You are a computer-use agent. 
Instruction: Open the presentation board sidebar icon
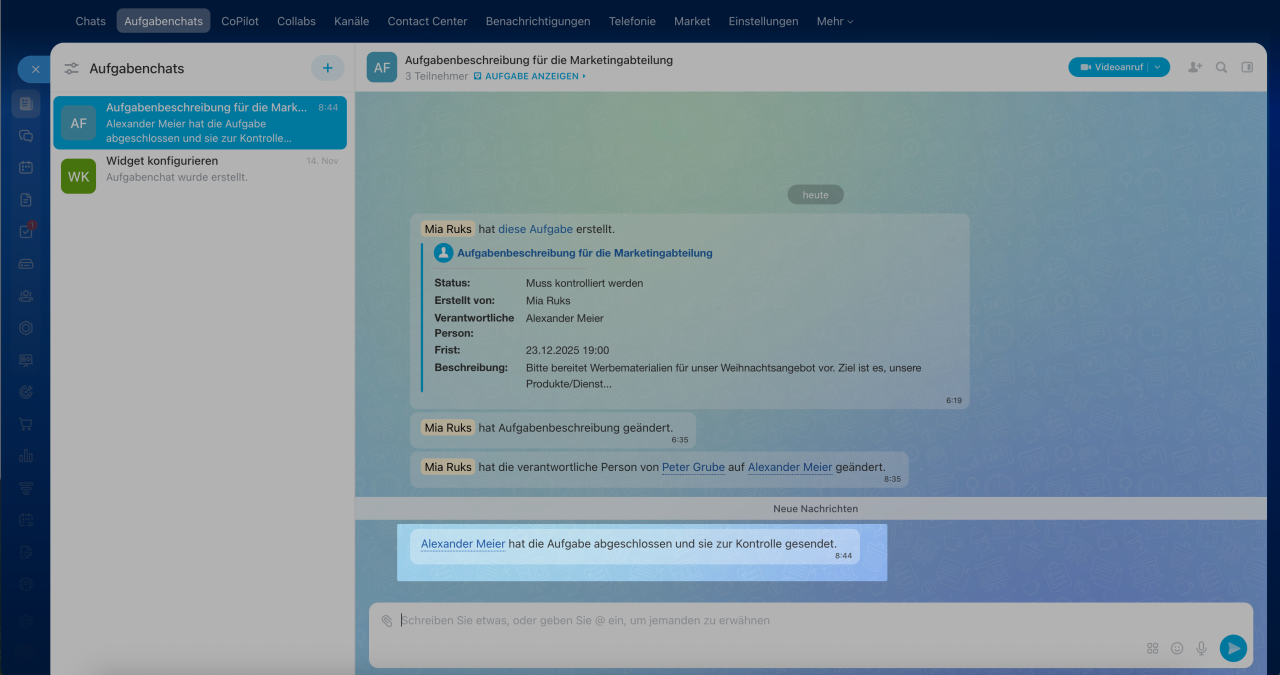pos(26,359)
